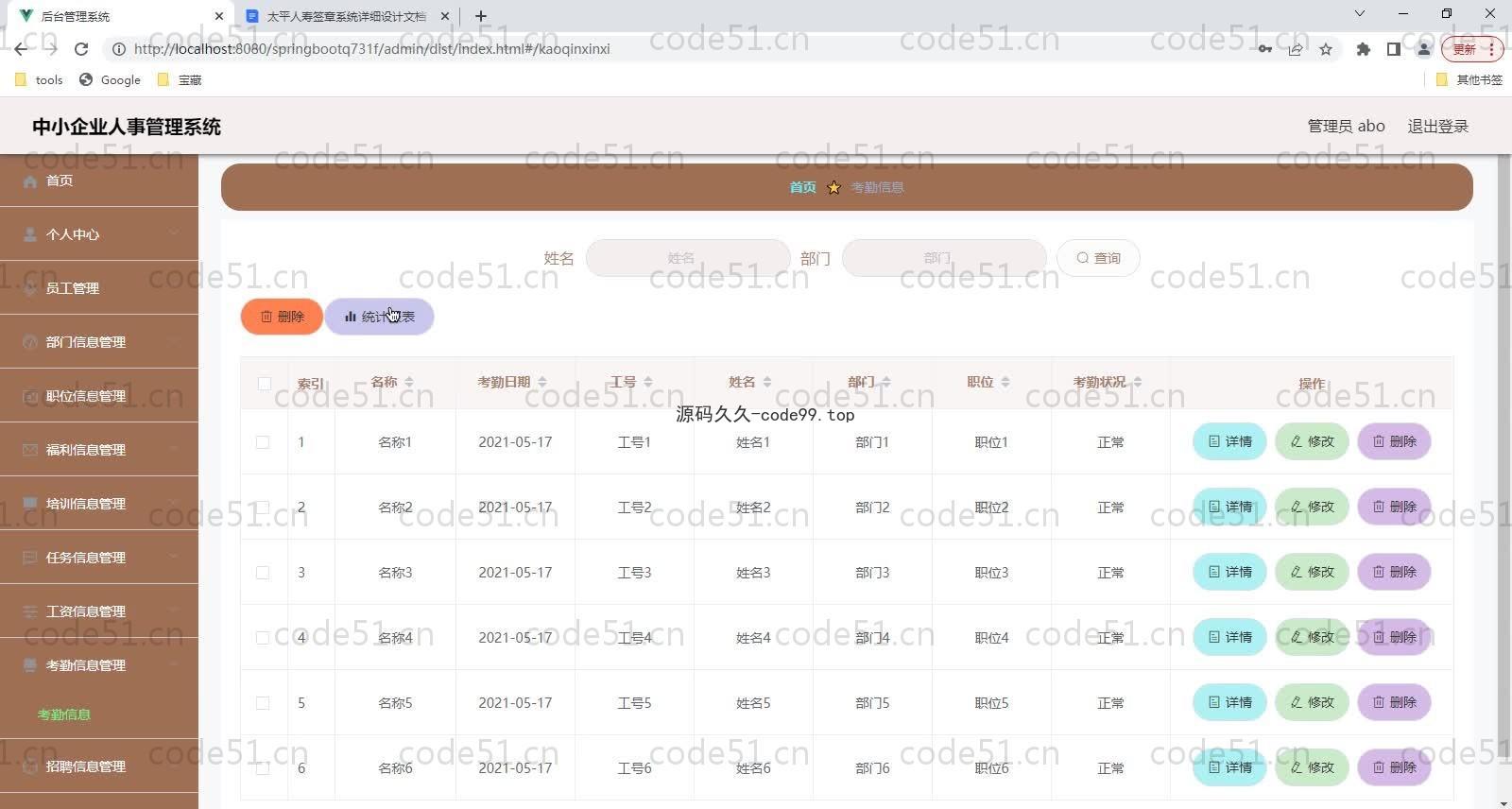Check the checkbox for row 5
Image resolution: width=1512 pixels, height=809 pixels.
tap(263, 703)
